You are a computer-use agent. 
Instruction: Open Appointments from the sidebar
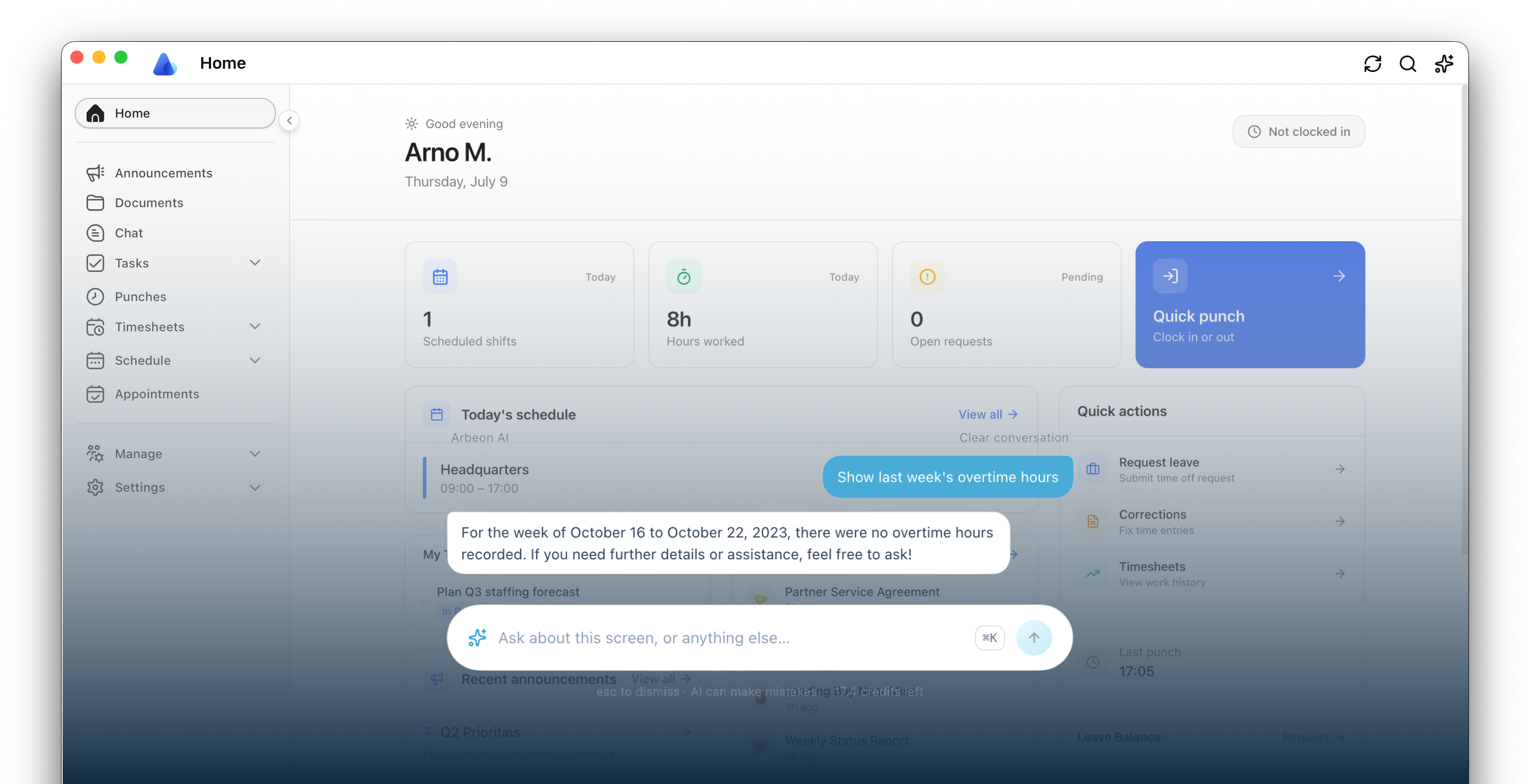175,394
